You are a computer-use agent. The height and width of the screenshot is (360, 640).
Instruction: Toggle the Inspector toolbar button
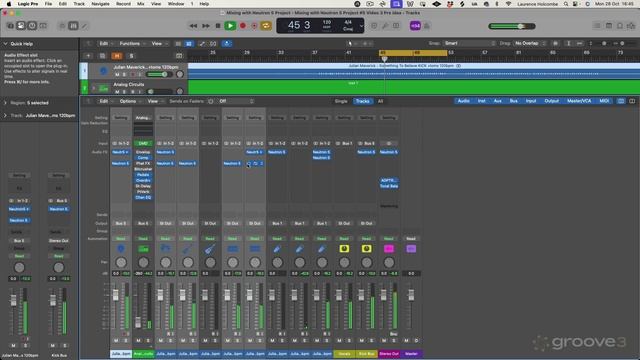(21, 26)
